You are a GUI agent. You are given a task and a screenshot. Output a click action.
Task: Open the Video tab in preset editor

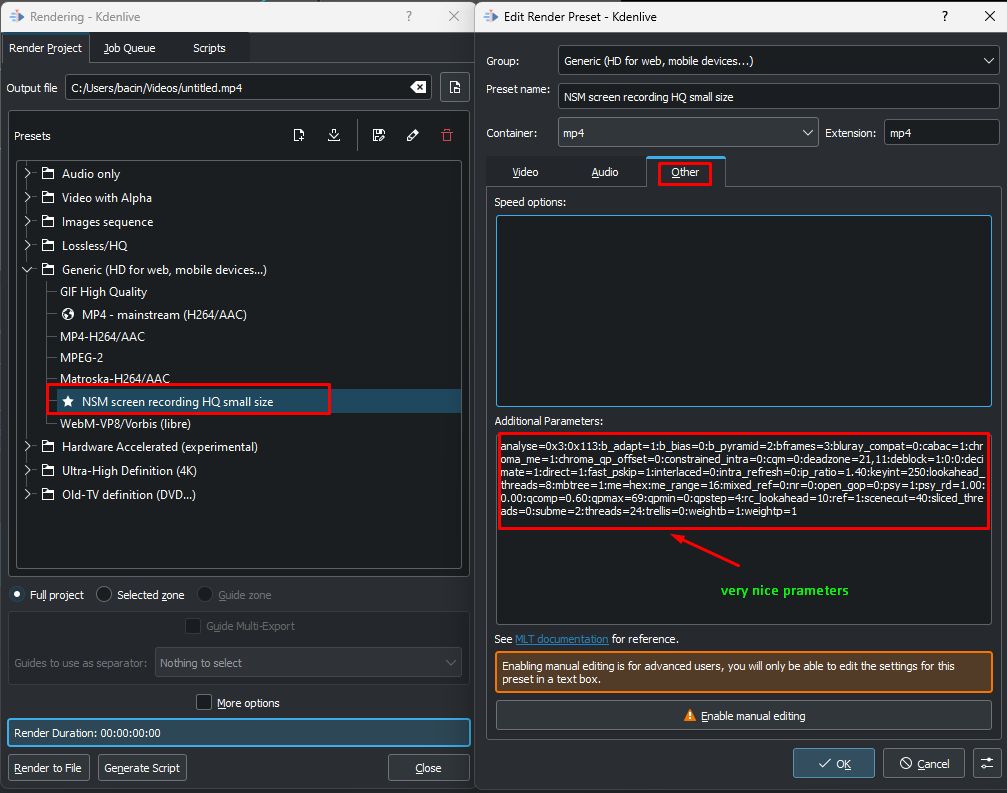point(525,172)
